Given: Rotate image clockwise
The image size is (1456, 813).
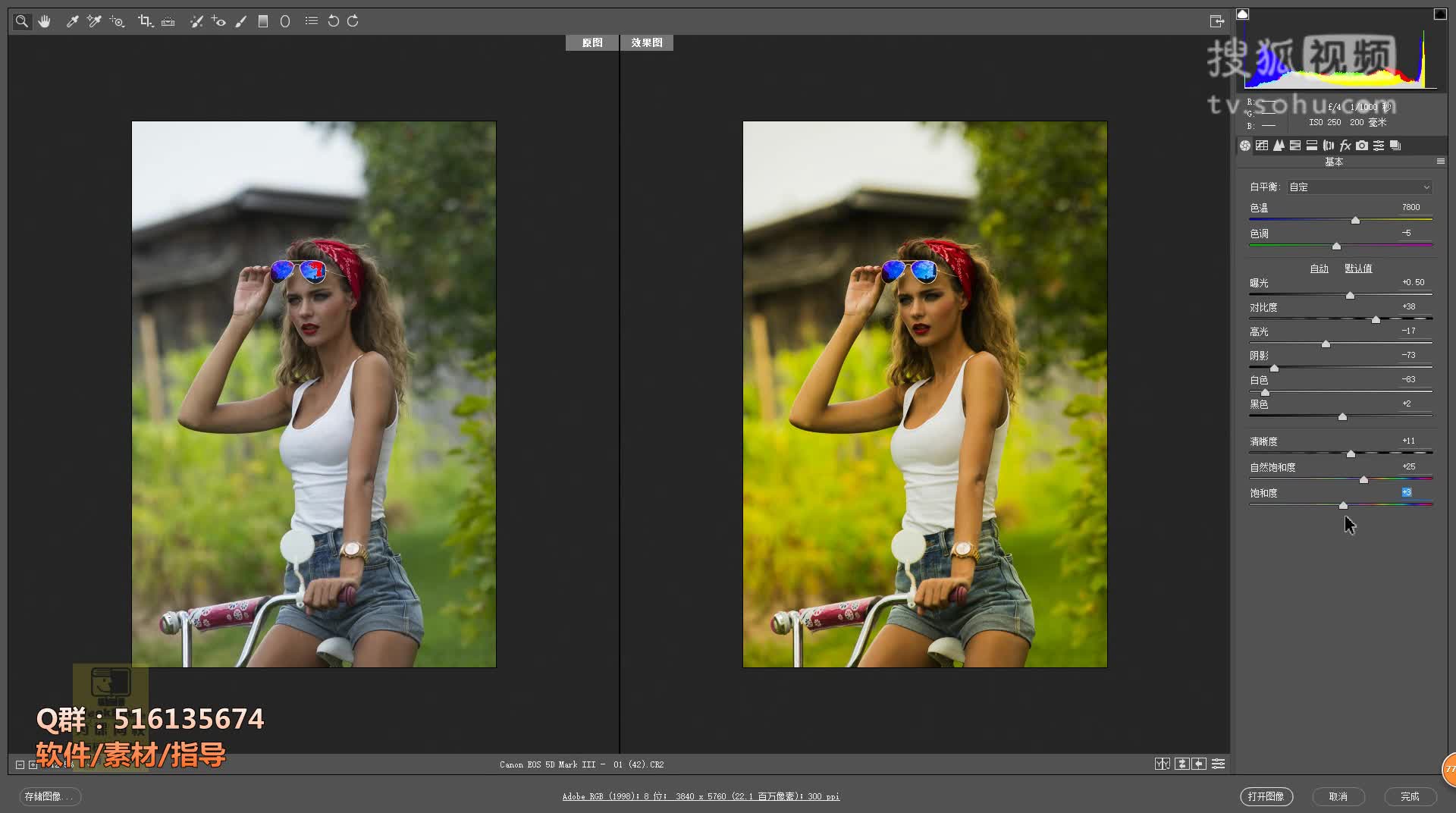Looking at the screenshot, I should (353, 21).
